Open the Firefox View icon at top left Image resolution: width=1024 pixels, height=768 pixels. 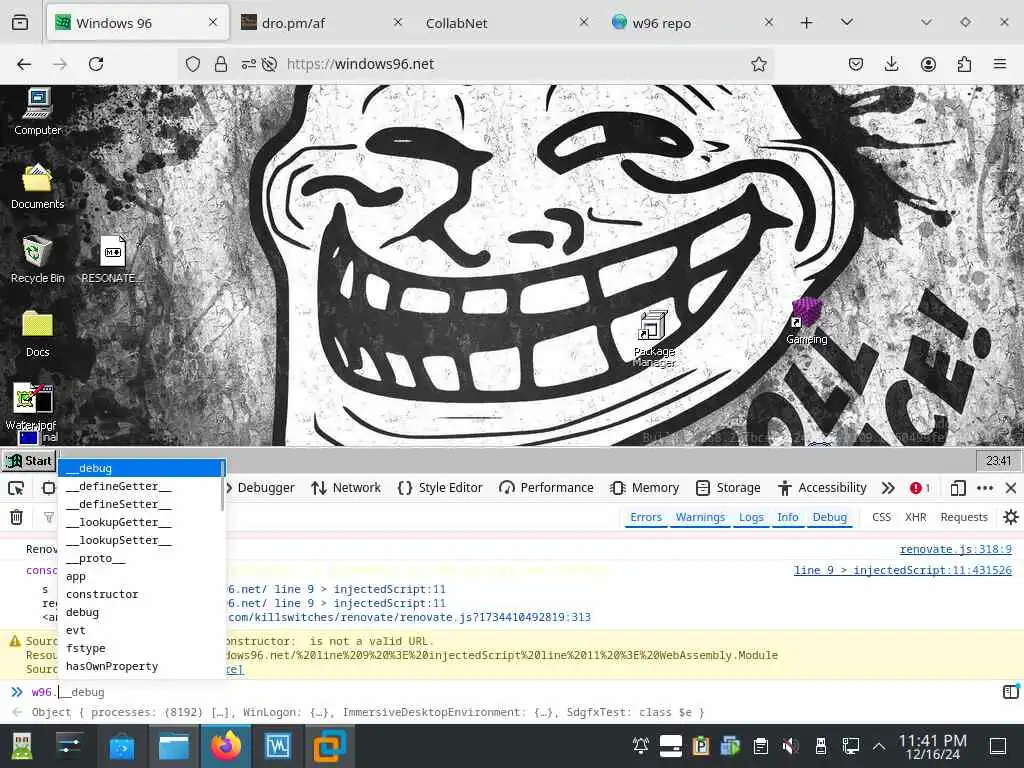point(20,23)
